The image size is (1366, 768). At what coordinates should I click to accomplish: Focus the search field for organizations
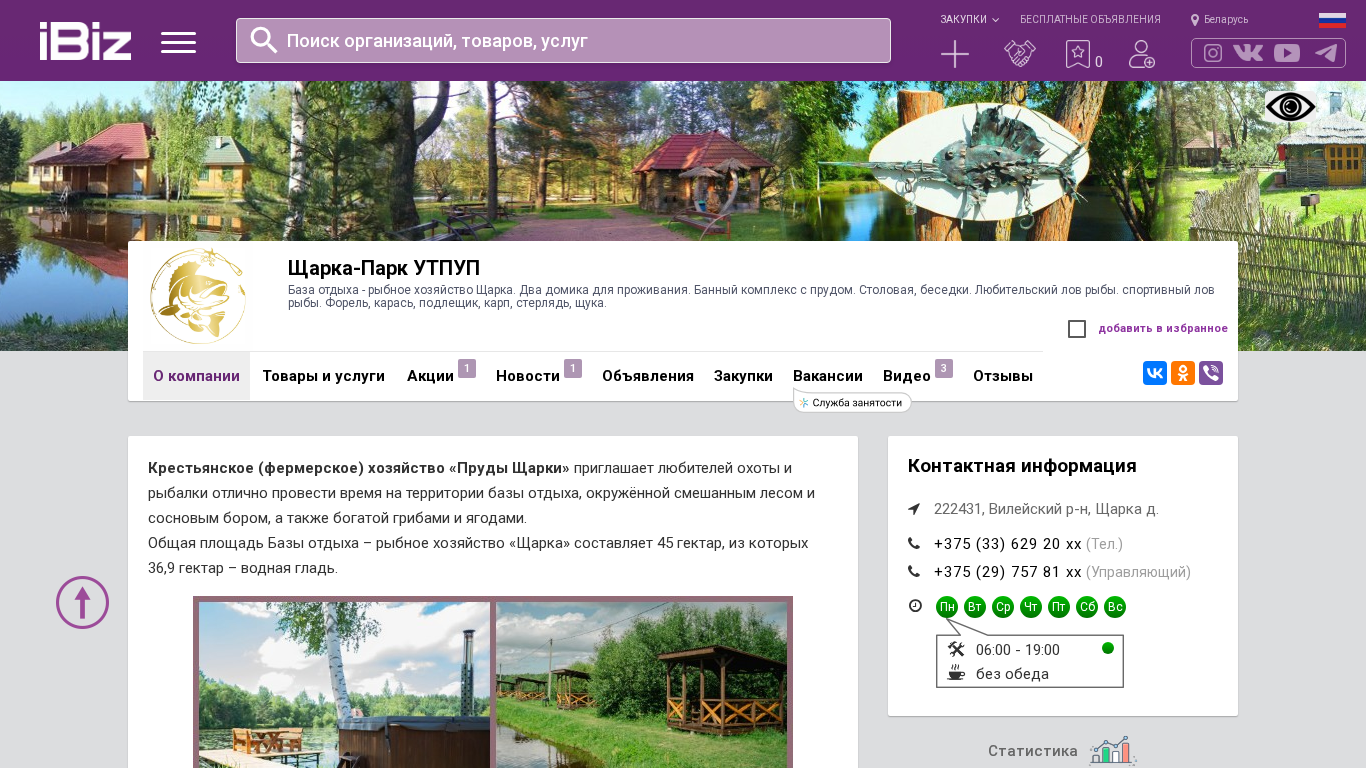pyautogui.click(x=563, y=41)
